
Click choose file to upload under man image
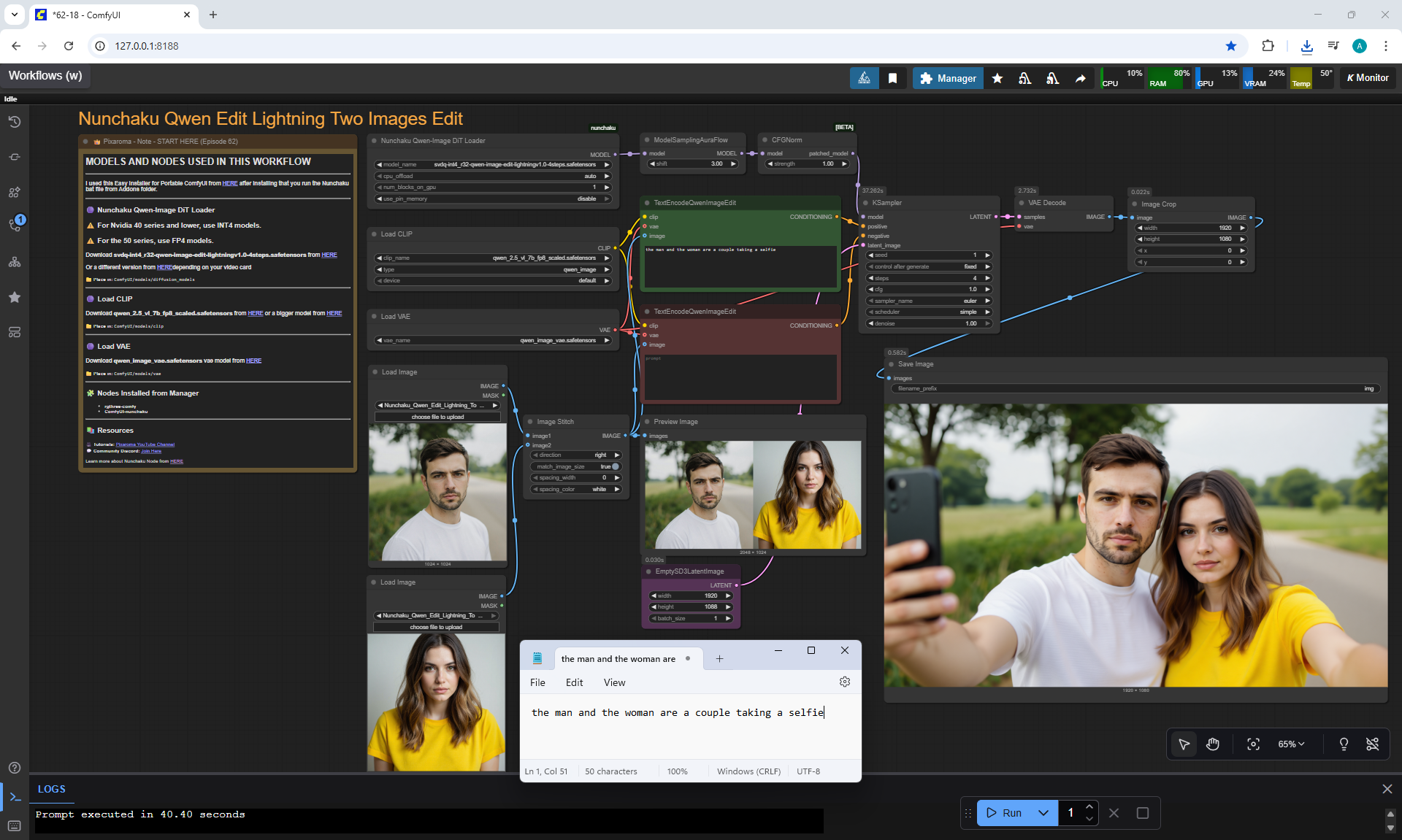pyautogui.click(x=437, y=417)
